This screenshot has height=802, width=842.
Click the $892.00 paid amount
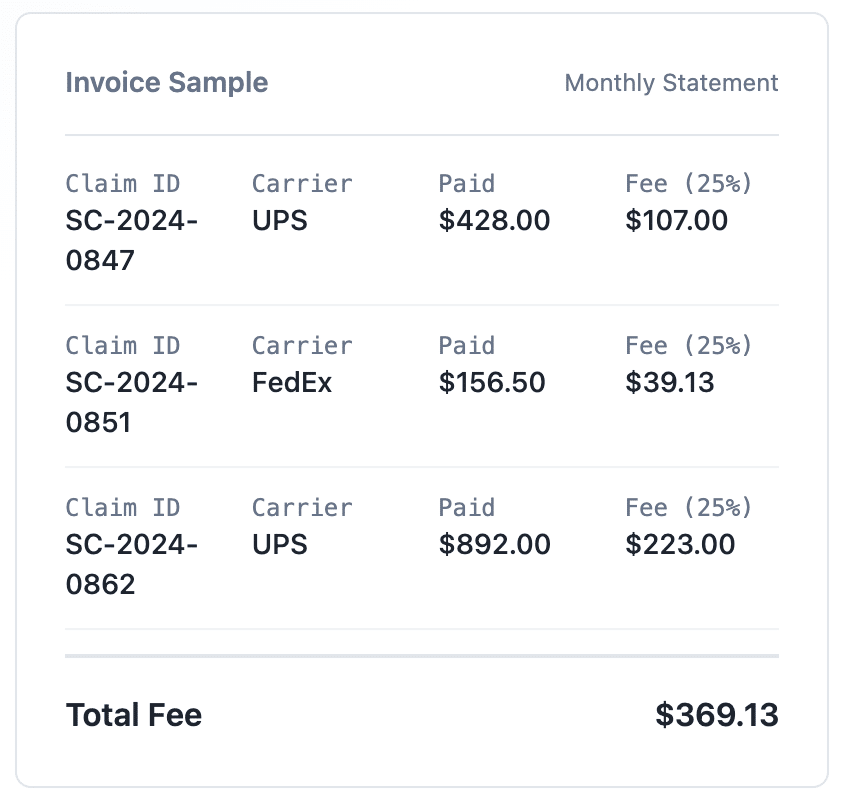point(494,544)
